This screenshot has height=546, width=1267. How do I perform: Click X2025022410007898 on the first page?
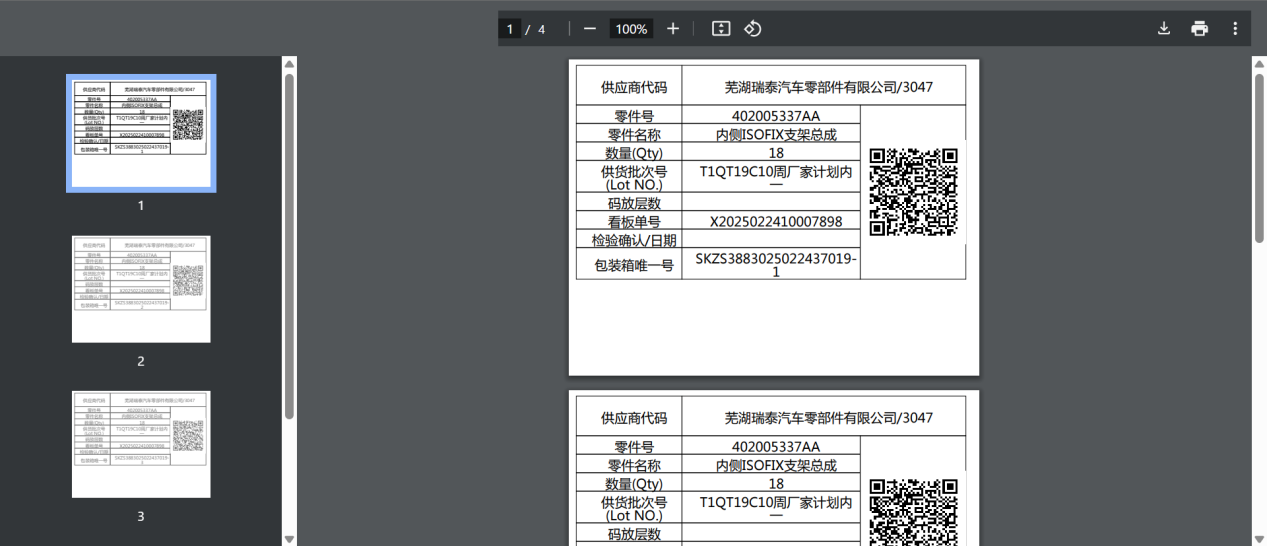coord(776,221)
